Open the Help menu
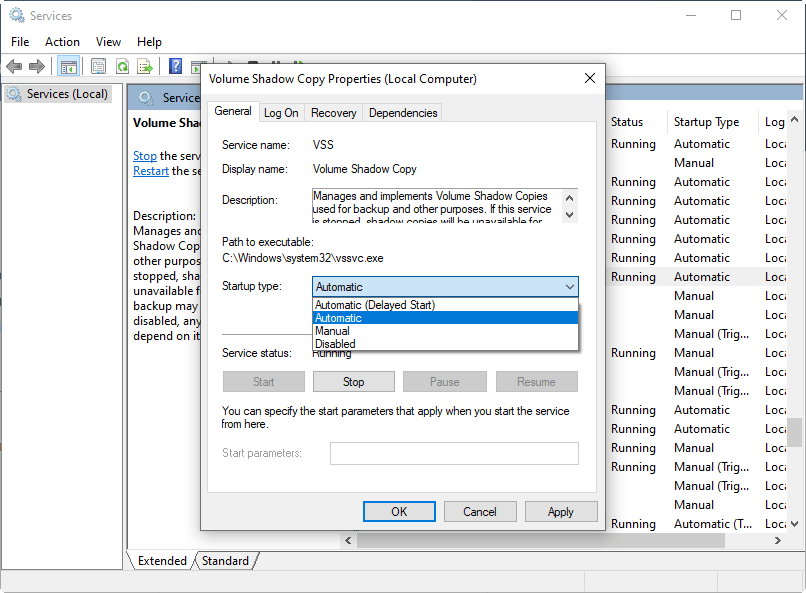 click(x=149, y=42)
